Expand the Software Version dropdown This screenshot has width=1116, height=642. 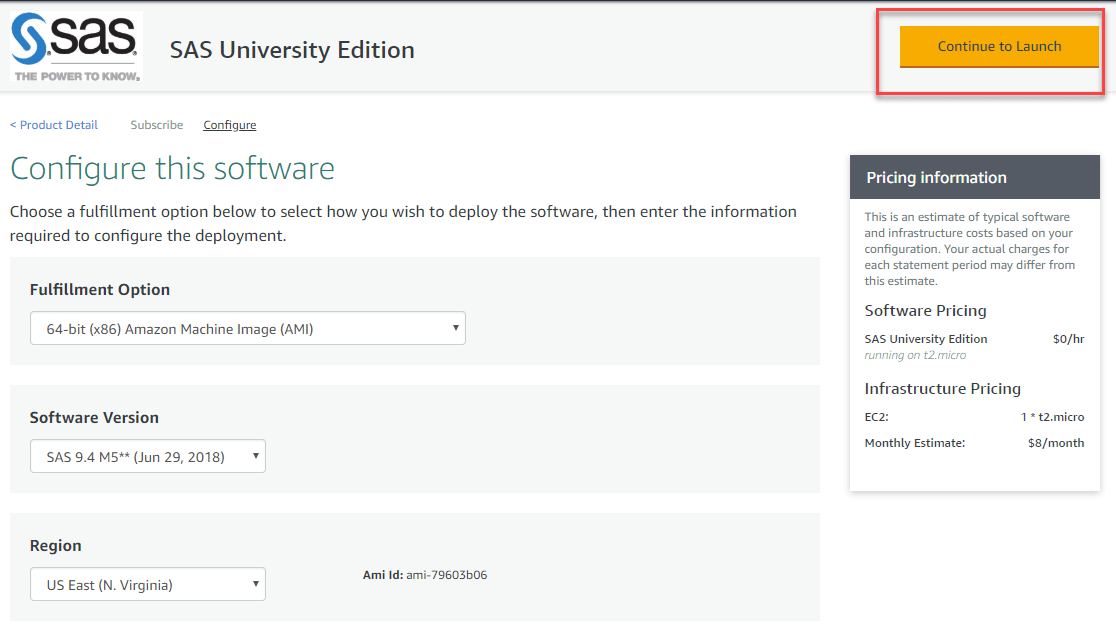tap(148, 456)
